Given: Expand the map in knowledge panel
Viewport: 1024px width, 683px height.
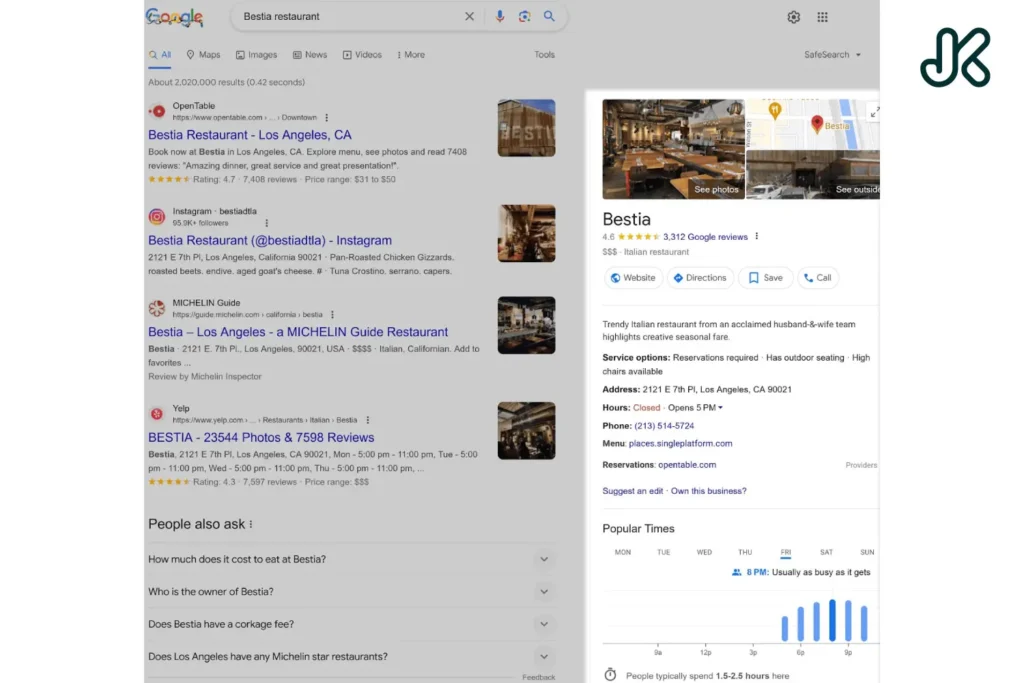Looking at the screenshot, I should pyautogui.click(x=874, y=112).
